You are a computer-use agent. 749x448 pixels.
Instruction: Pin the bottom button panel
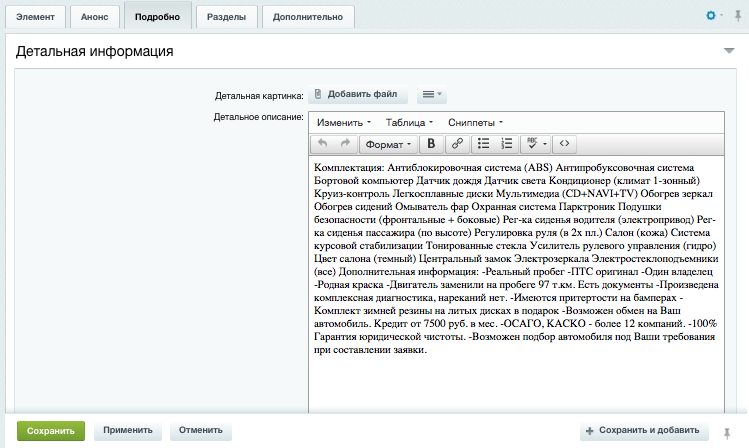tap(728, 432)
